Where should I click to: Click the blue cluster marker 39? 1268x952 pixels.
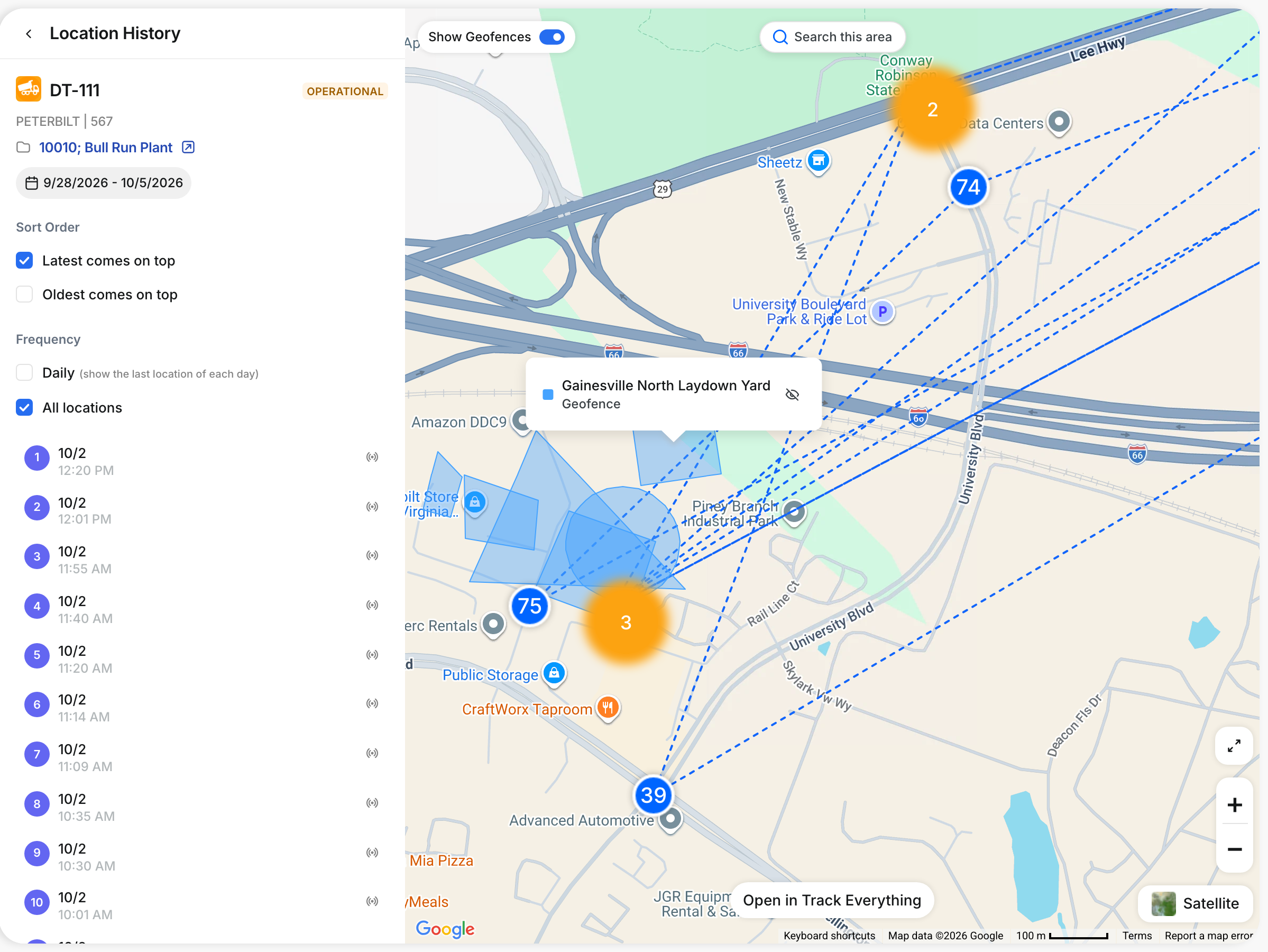coord(654,795)
